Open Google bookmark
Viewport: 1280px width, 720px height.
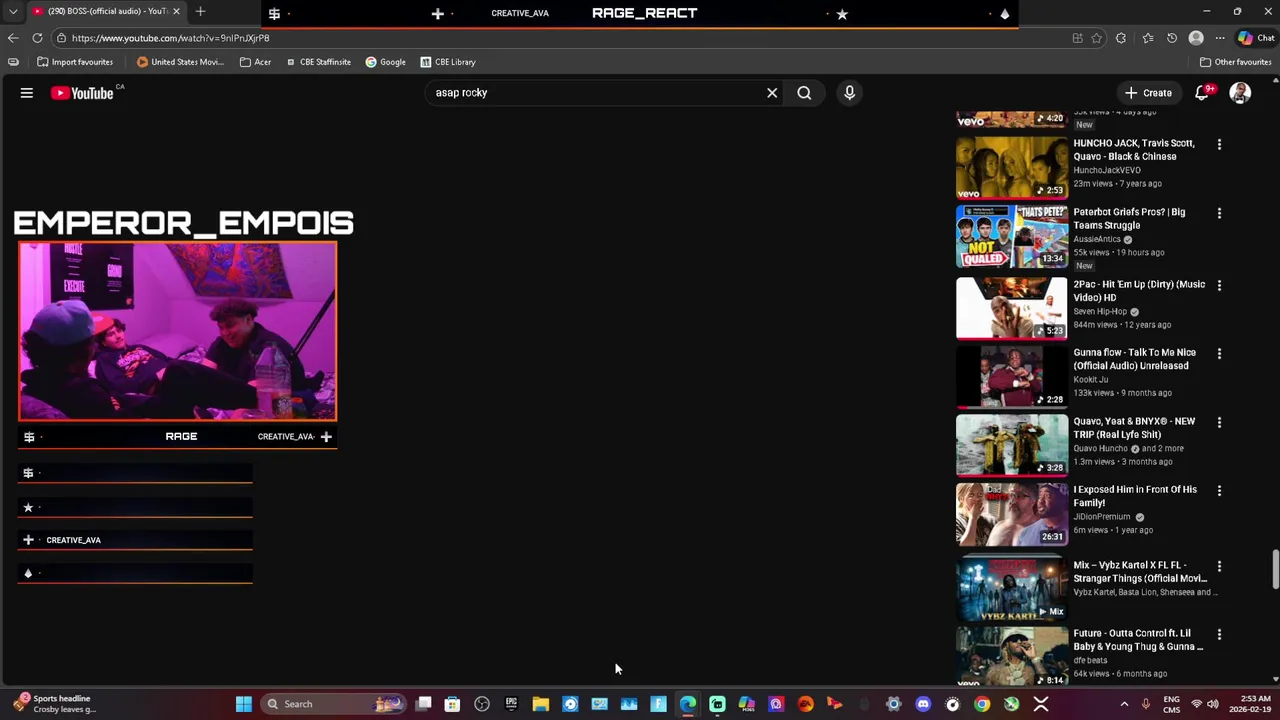pyautogui.click(x=385, y=62)
